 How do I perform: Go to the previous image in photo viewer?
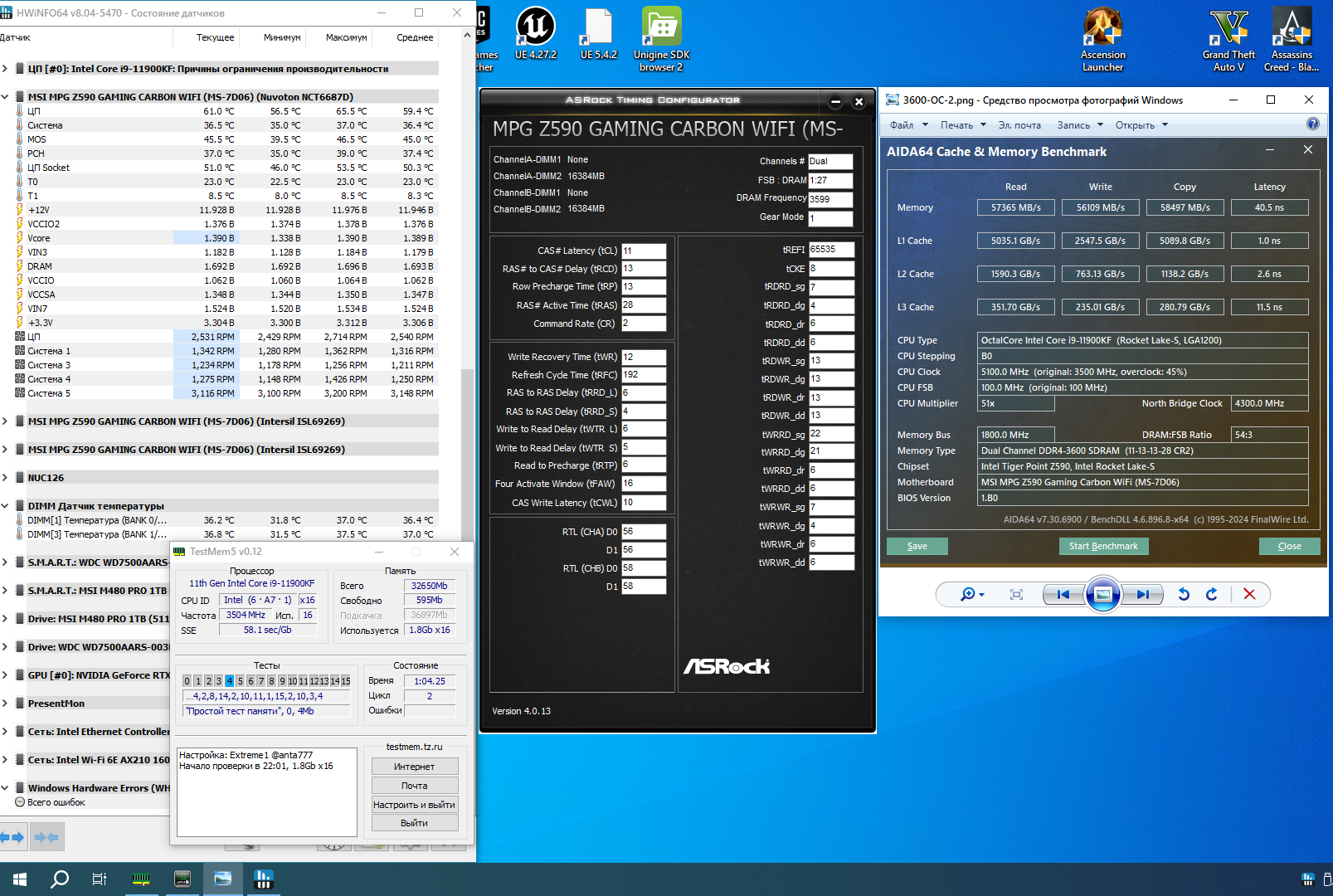pos(1063,594)
